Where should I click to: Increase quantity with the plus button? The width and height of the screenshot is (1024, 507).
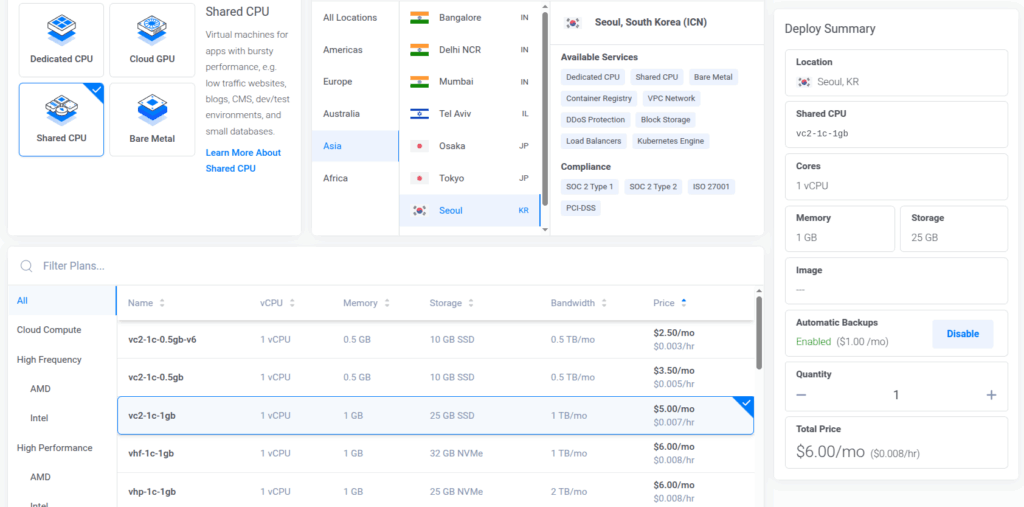(991, 395)
